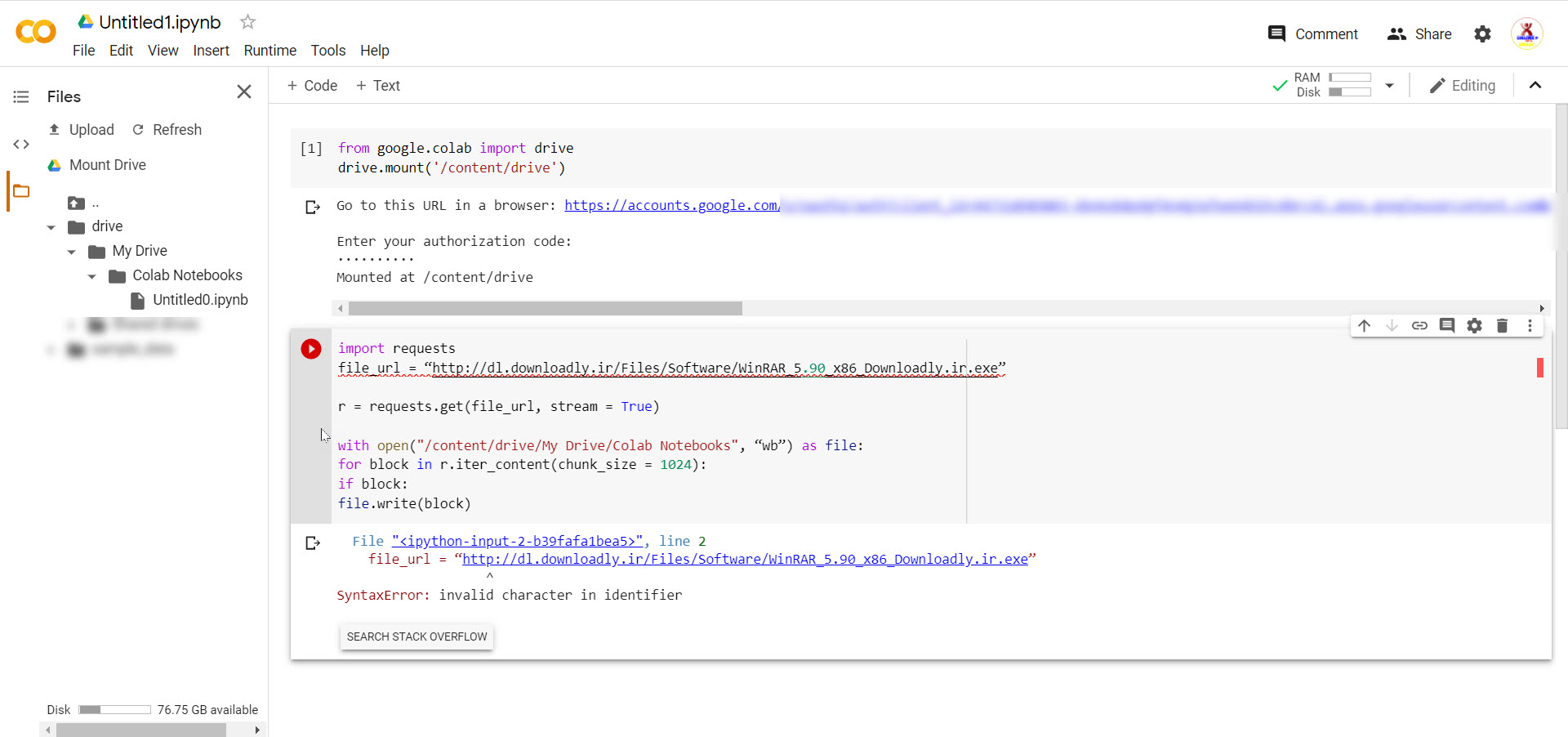Clear the second cell's error output
1568x737 pixels.
pyautogui.click(x=312, y=543)
